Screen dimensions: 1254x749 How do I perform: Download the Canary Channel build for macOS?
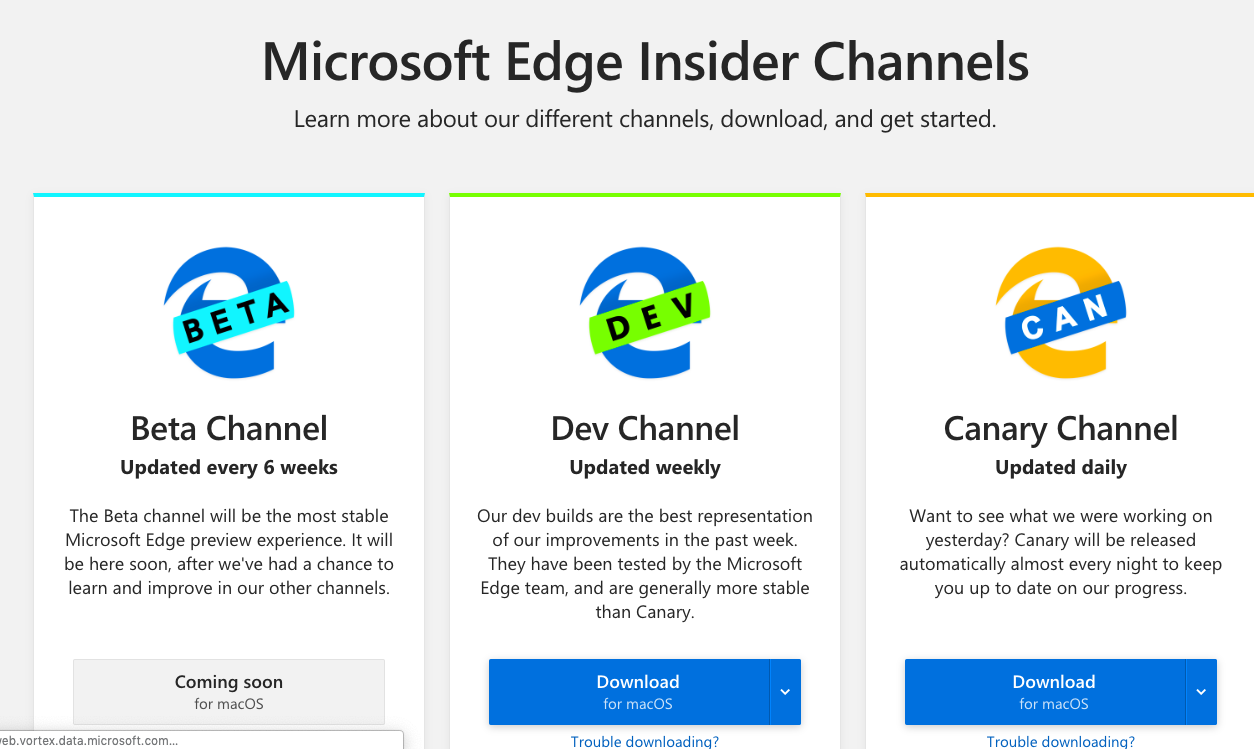1045,691
